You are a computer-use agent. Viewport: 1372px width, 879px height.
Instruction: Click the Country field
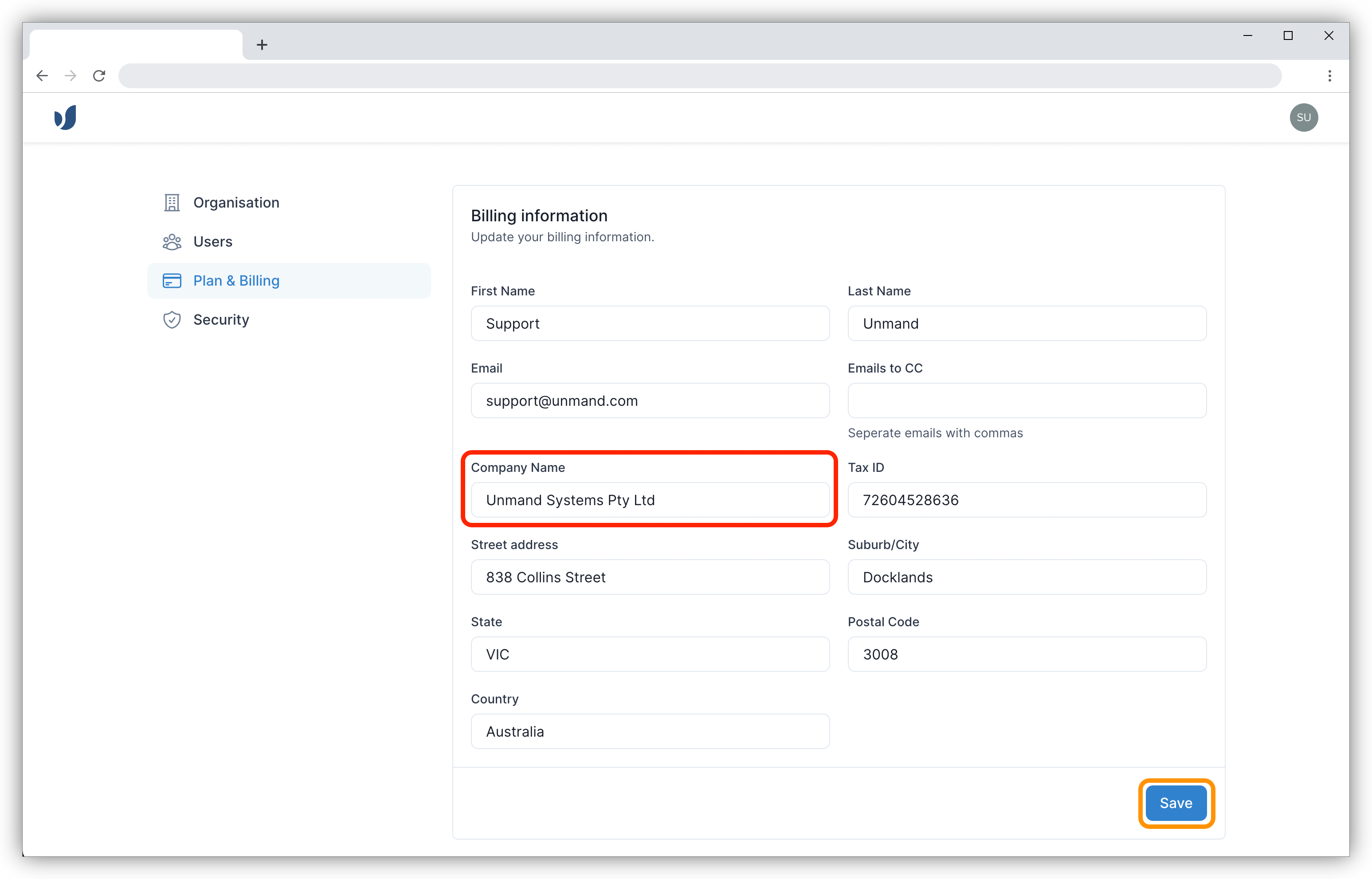tap(650, 731)
